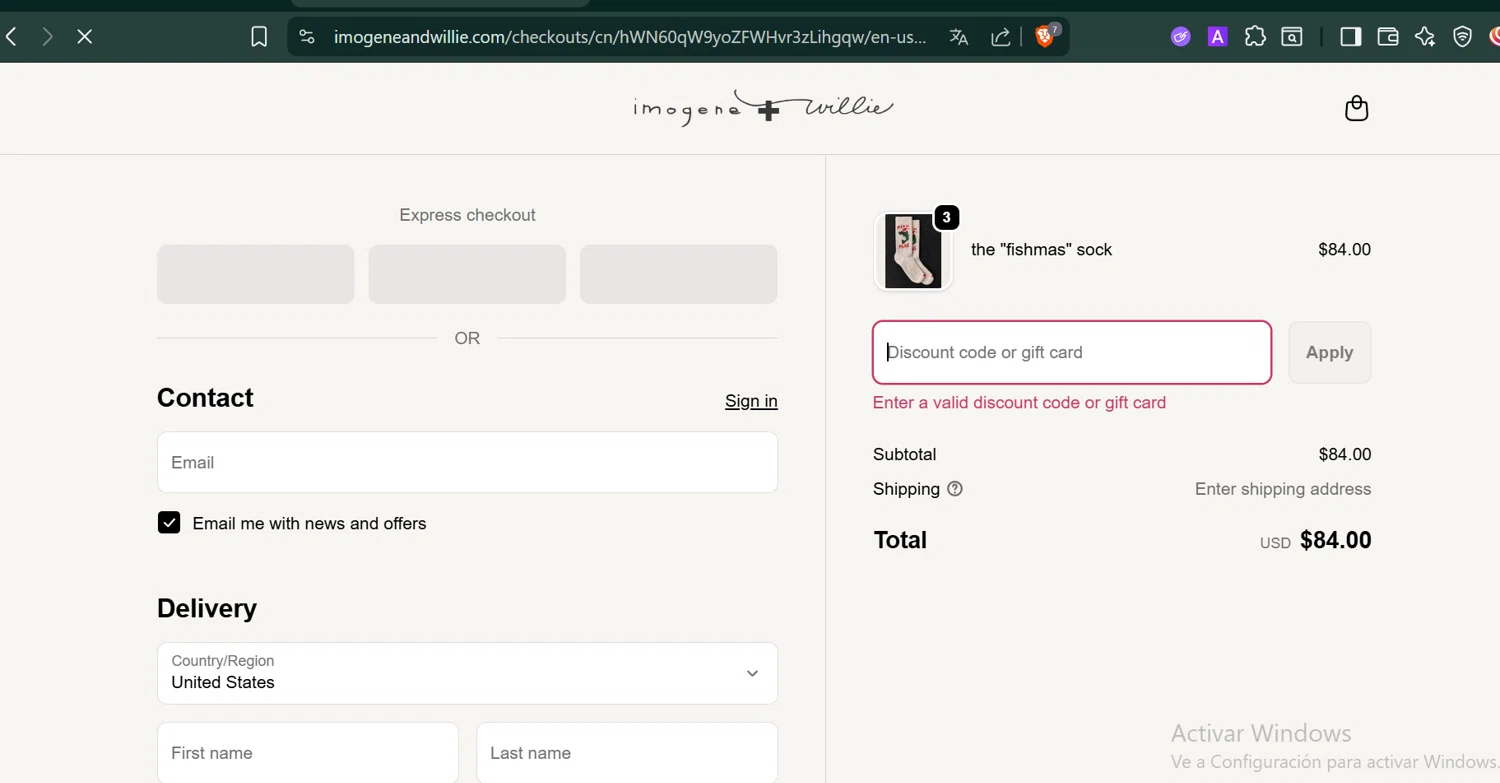
Task: Stop page loading with the X button
Action: tap(85, 37)
